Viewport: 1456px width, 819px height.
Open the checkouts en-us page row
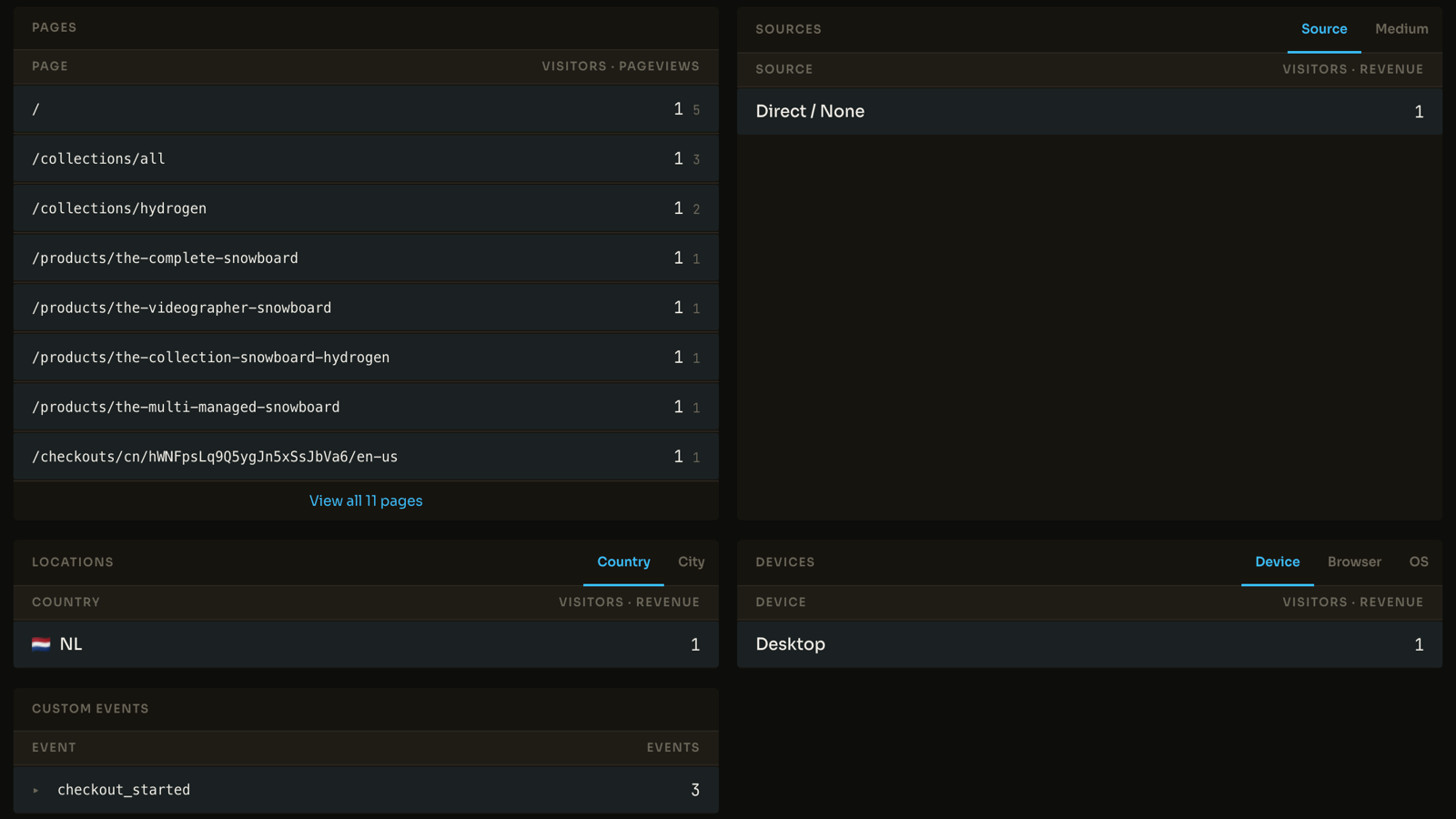(366, 457)
